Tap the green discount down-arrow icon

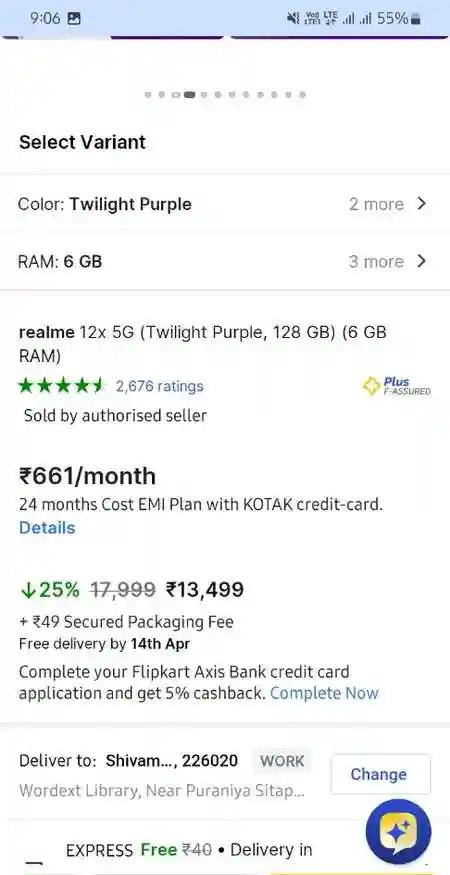26,590
